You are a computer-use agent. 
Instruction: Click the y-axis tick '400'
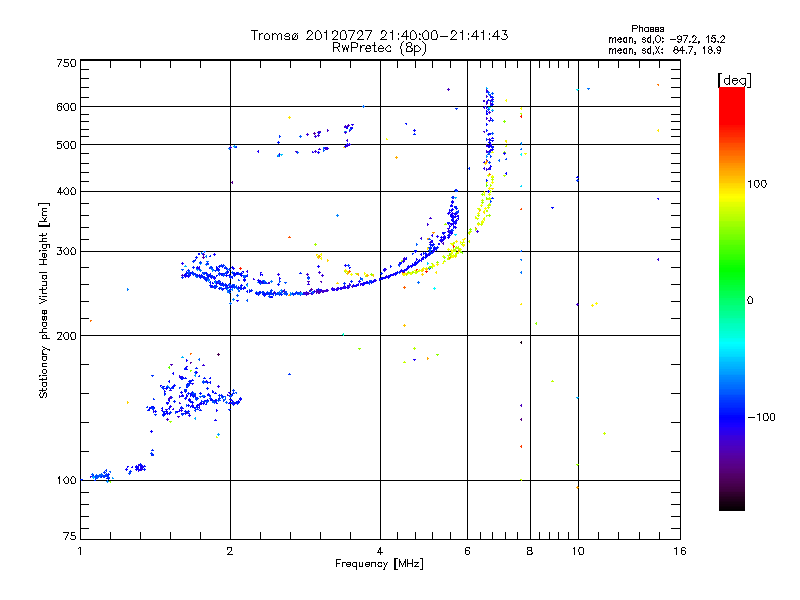66,192
